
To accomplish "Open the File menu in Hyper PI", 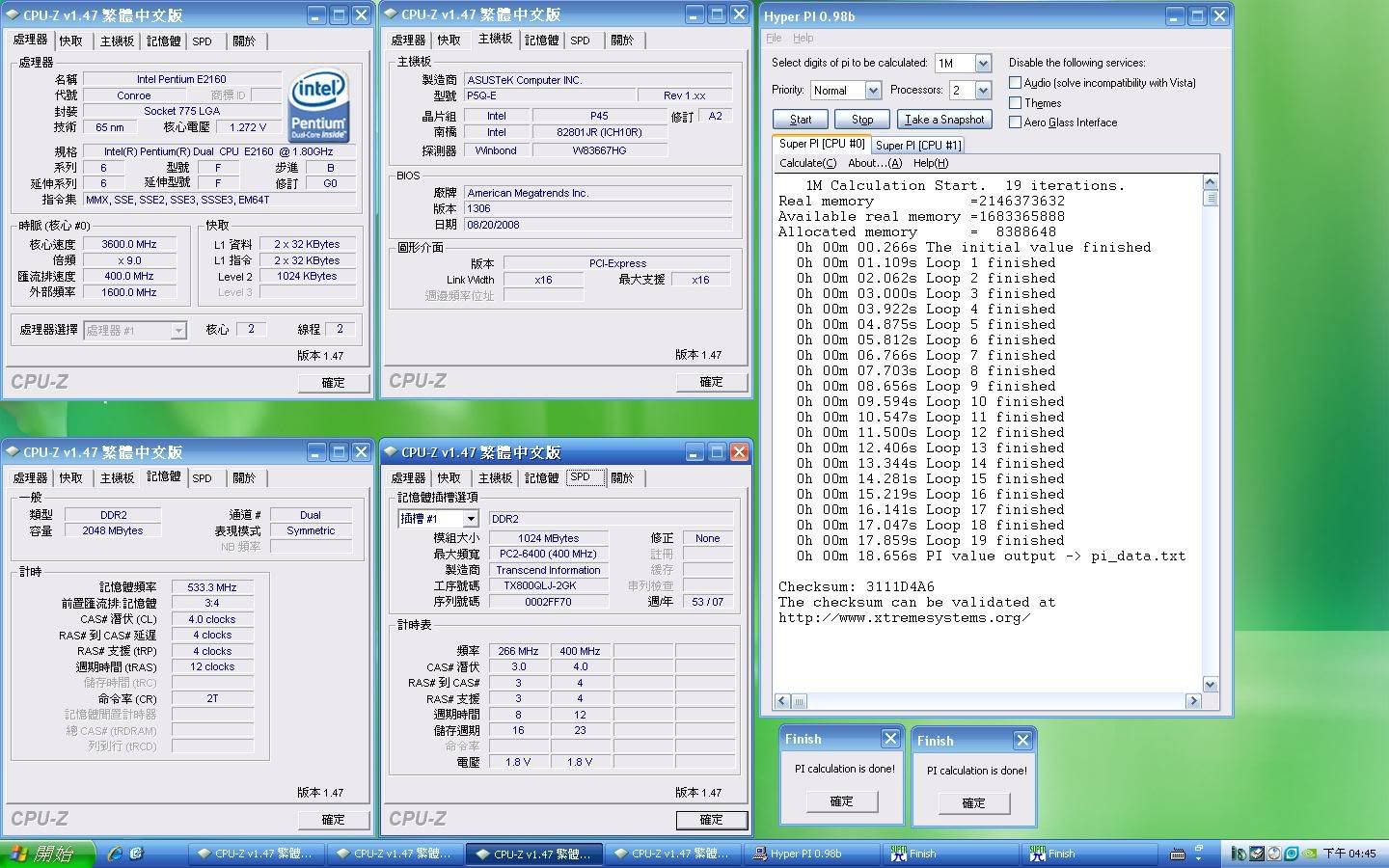I will tap(774, 39).
